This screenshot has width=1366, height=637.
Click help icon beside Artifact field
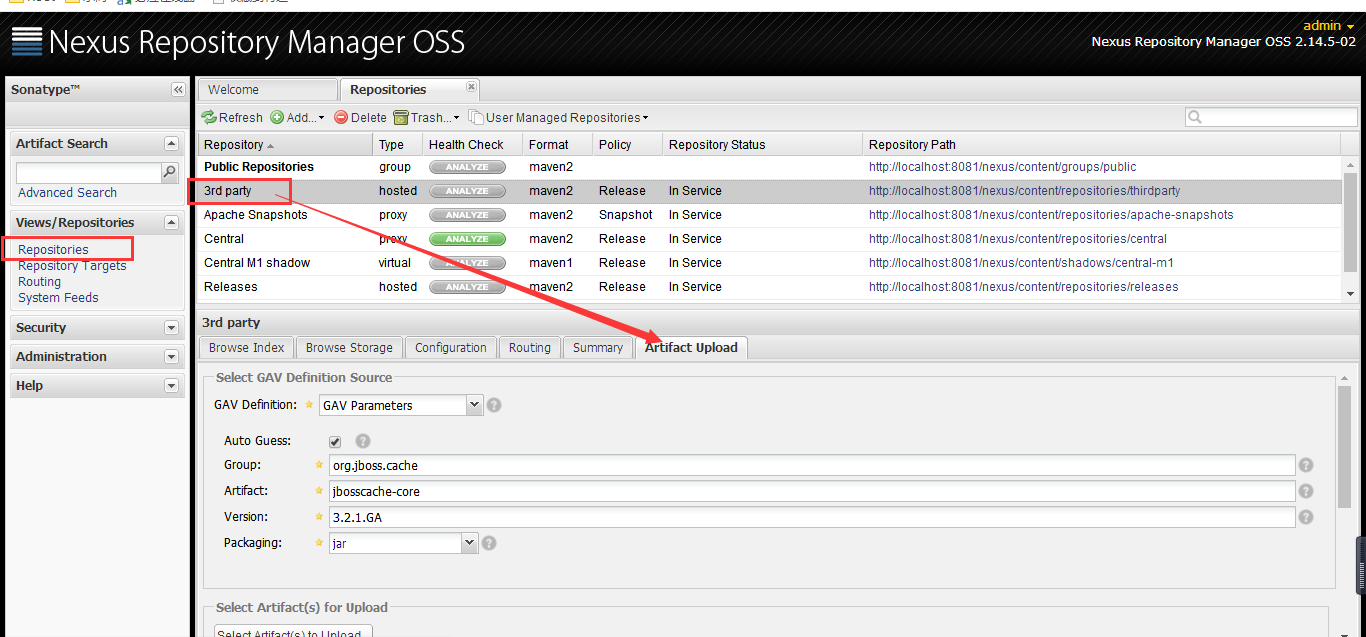coord(1305,491)
